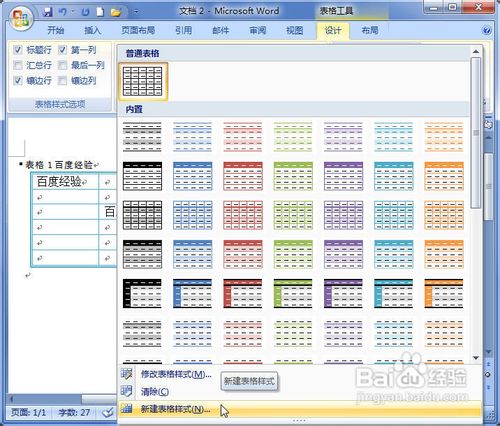Open the 审阅 Review tab
The width and height of the screenshot is (500, 426).
(258, 31)
